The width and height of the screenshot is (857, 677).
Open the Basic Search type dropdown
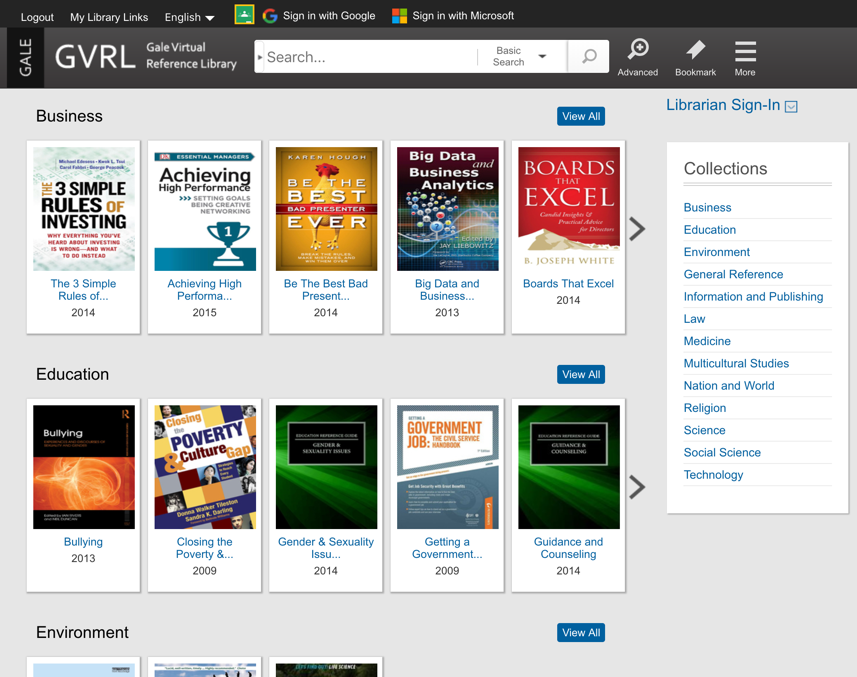(519, 56)
